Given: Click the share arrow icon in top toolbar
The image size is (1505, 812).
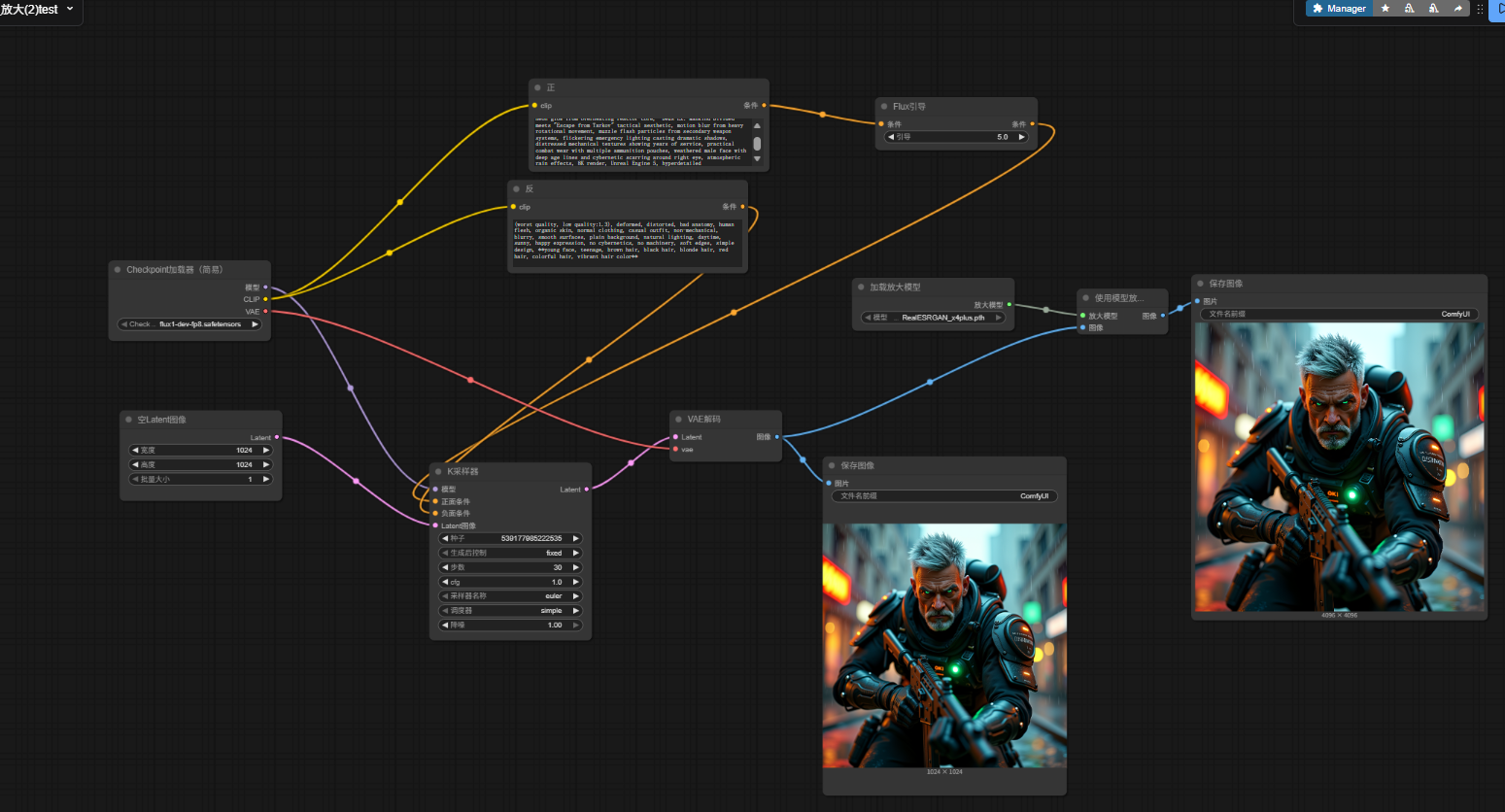Looking at the screenshot, I should point(1457,9).
